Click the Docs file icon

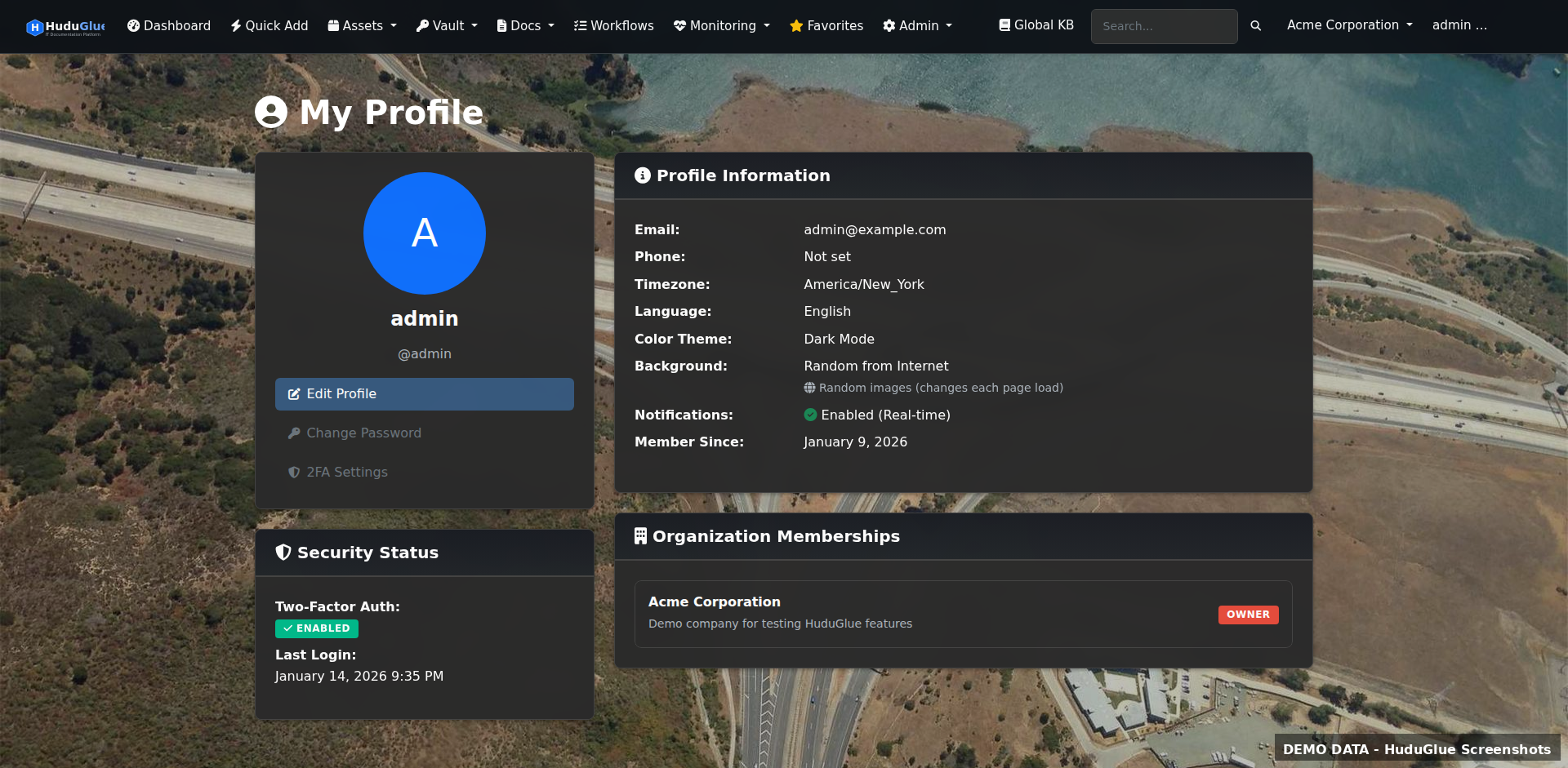501,26
